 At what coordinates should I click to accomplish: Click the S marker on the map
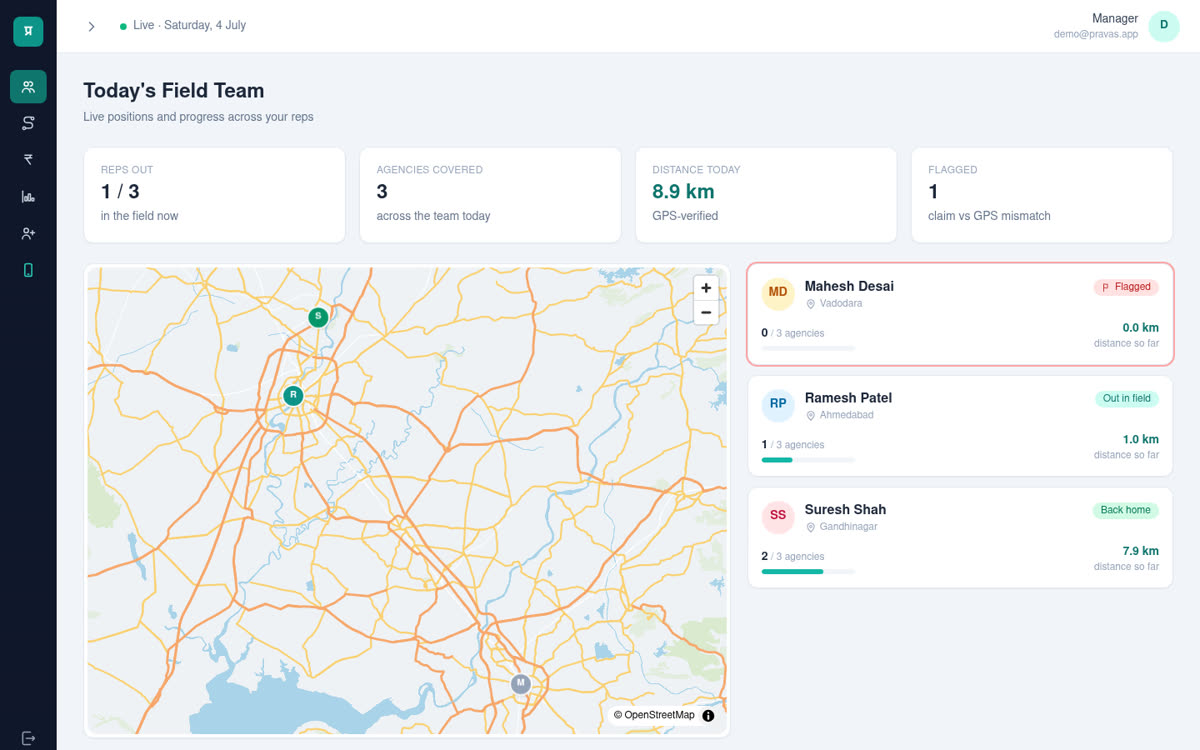pyautogui.click(x=318, y=317)
